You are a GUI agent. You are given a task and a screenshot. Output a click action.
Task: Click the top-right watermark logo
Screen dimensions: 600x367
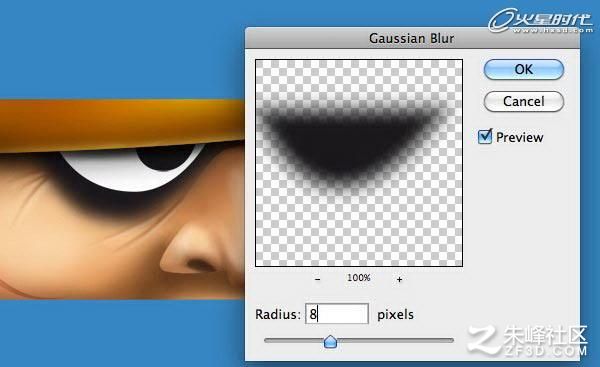(x=540, y=20)
